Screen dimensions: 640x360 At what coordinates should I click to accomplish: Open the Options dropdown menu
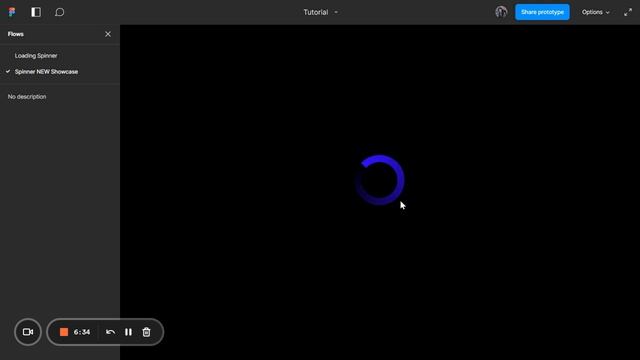596,12
